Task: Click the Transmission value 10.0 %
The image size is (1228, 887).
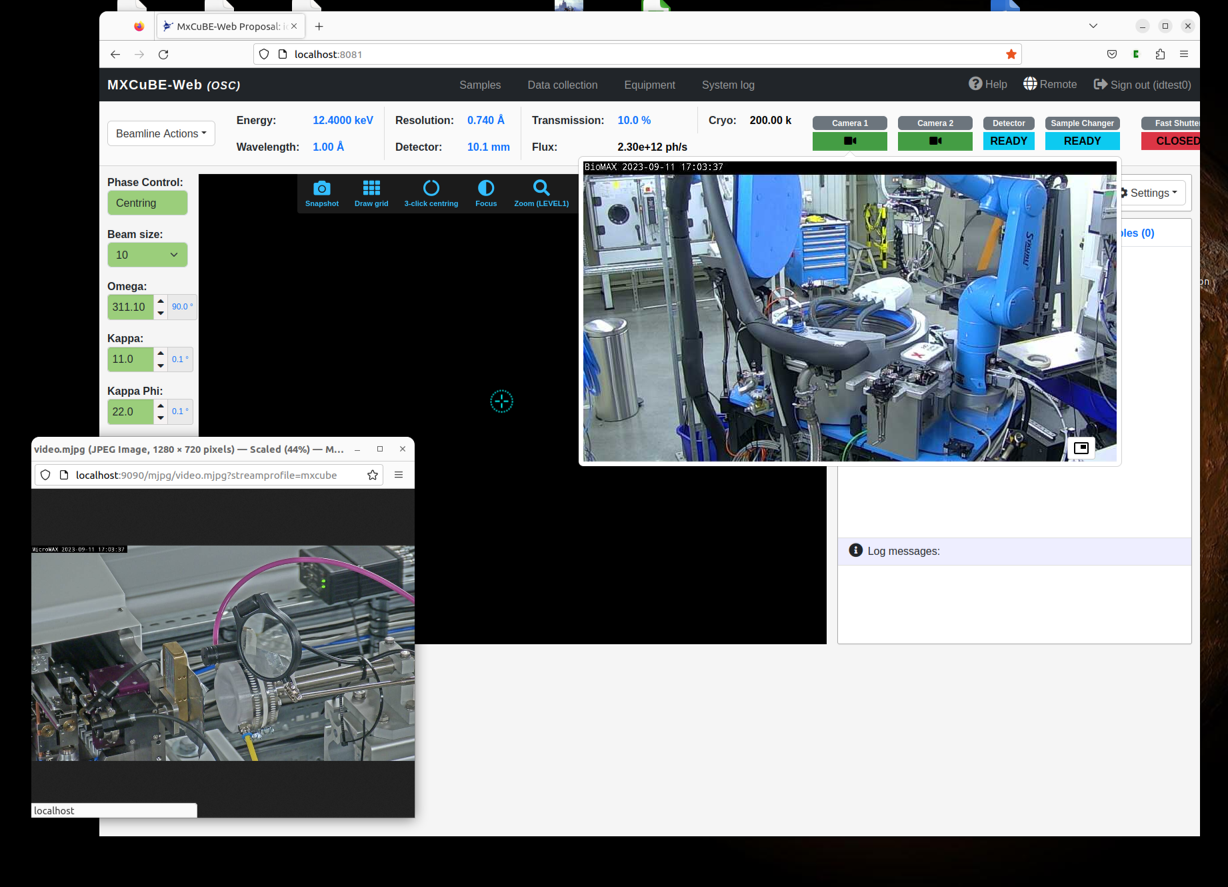Action: (634, 120)
